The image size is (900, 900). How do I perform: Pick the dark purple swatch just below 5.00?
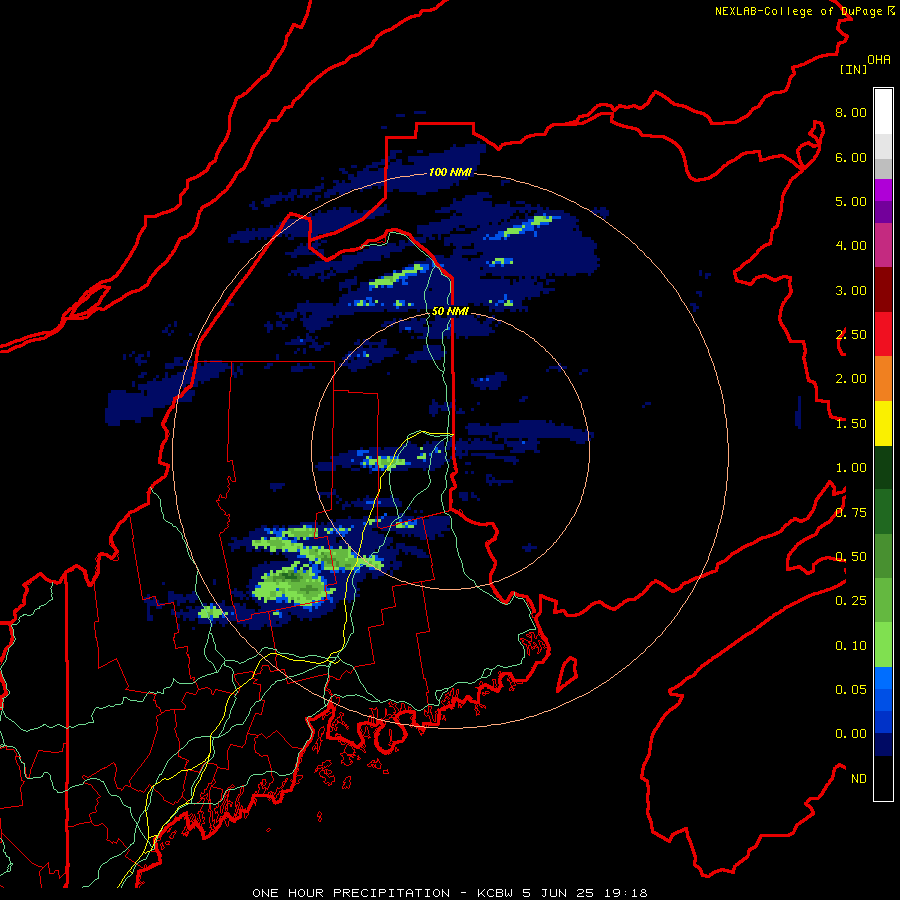(883, 212)
